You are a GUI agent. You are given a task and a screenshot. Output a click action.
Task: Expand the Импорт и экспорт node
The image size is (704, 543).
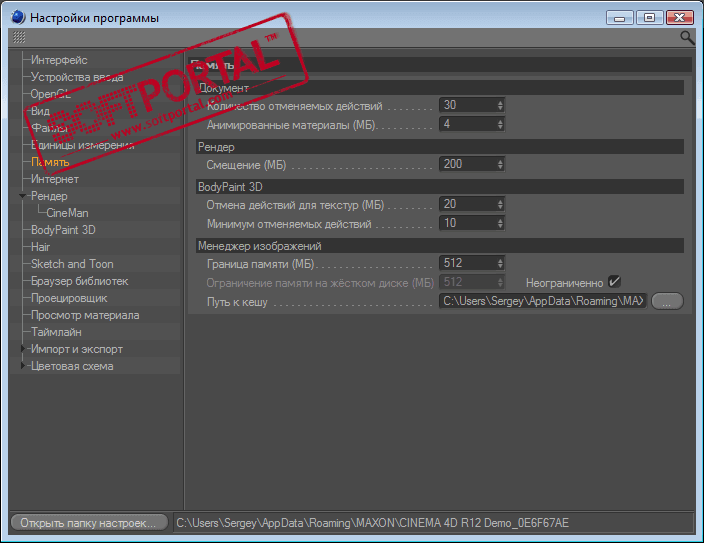click(x=22, y=349)
